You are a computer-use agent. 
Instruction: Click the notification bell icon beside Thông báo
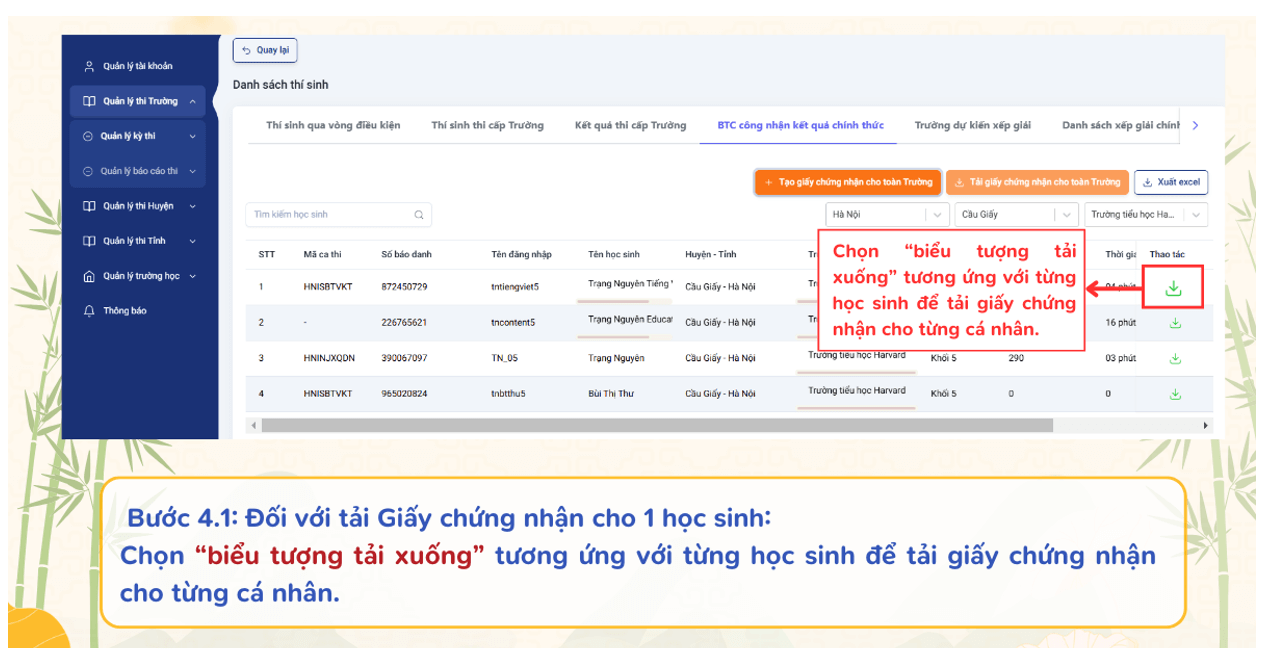coord(90,311)
